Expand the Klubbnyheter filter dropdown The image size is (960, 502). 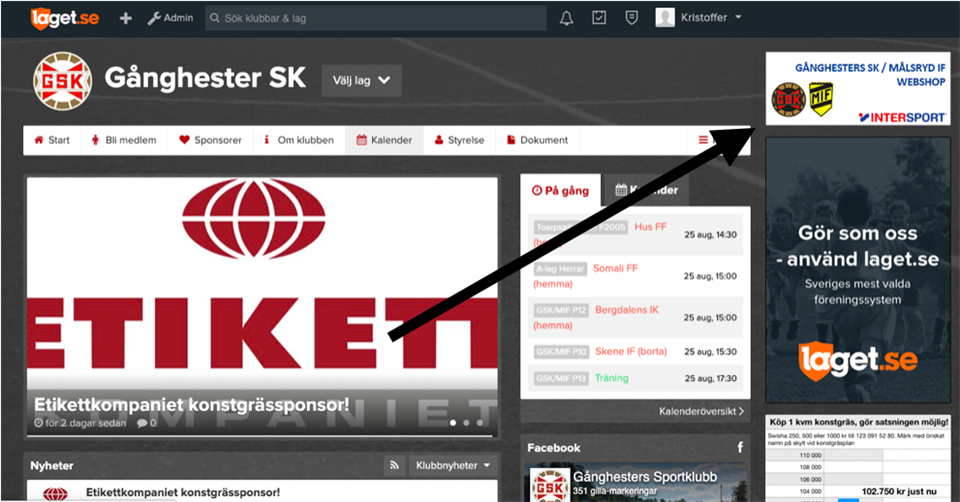pos(453,466)
